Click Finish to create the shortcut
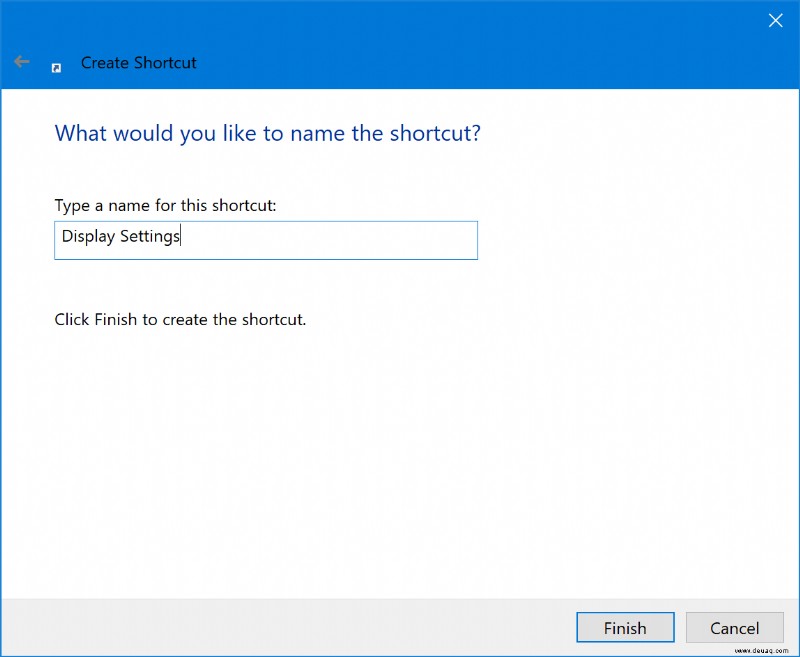 [625, 627]
